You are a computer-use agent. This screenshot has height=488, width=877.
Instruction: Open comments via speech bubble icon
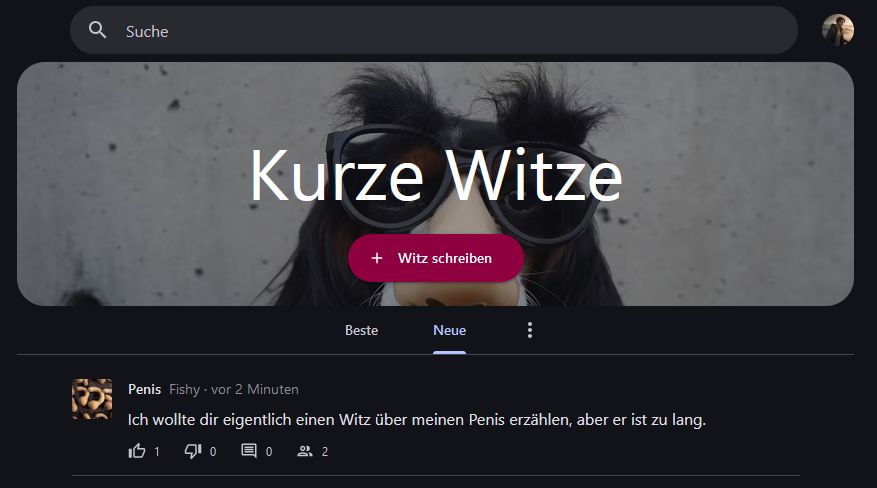[249, 451]
